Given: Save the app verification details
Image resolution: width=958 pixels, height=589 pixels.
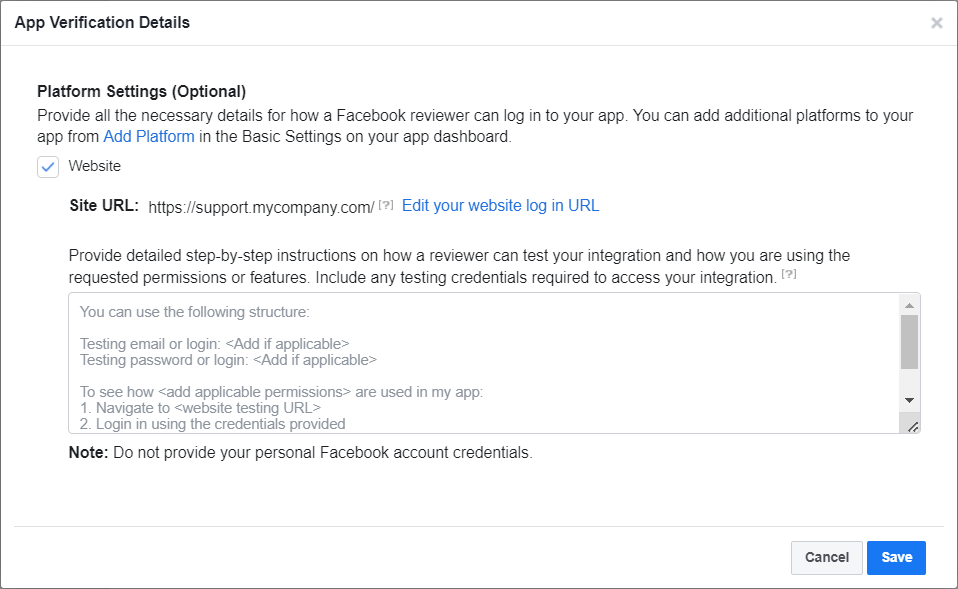Looking at the screenshot, I should pos(896,557).
